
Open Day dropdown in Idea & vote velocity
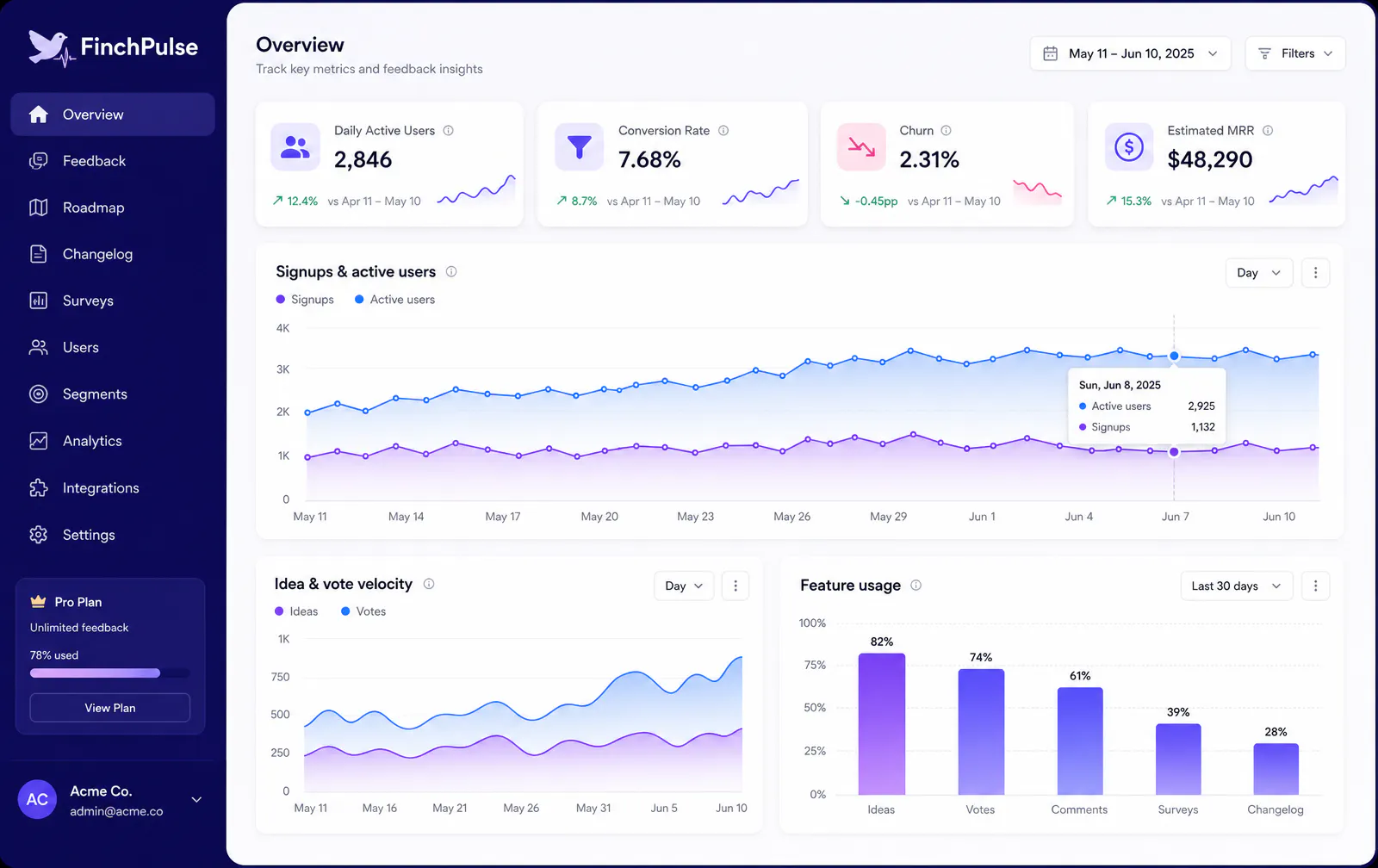tap(684, 586)
